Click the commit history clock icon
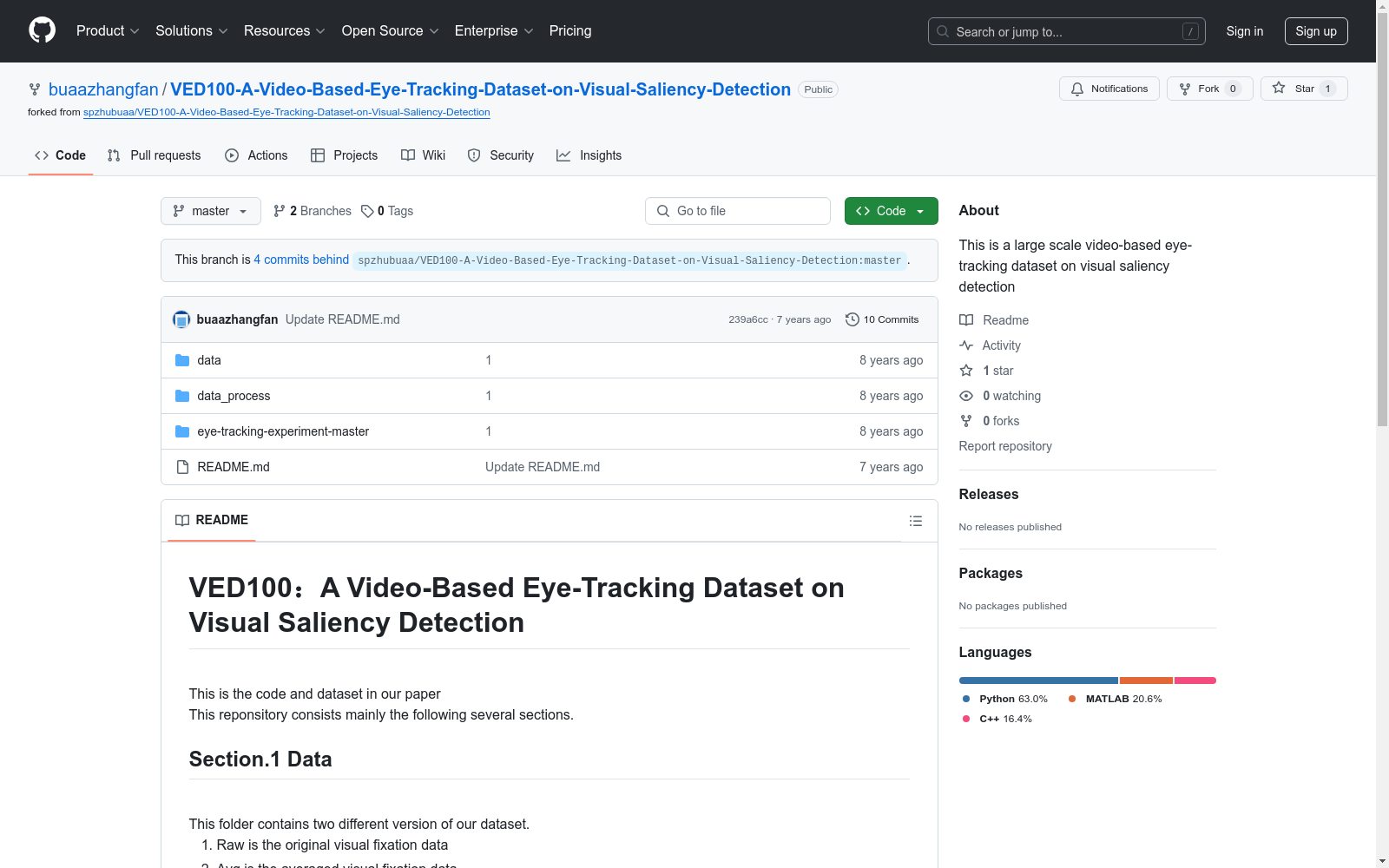The height and width of the screenshot is (868, 1389). tap(852, 319)
